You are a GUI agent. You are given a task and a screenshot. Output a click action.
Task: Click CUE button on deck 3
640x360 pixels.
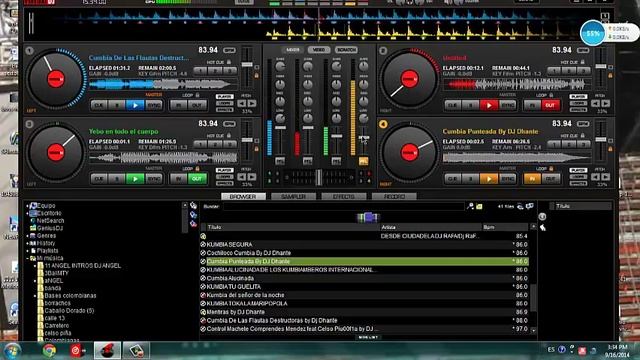tap(99, 179)
